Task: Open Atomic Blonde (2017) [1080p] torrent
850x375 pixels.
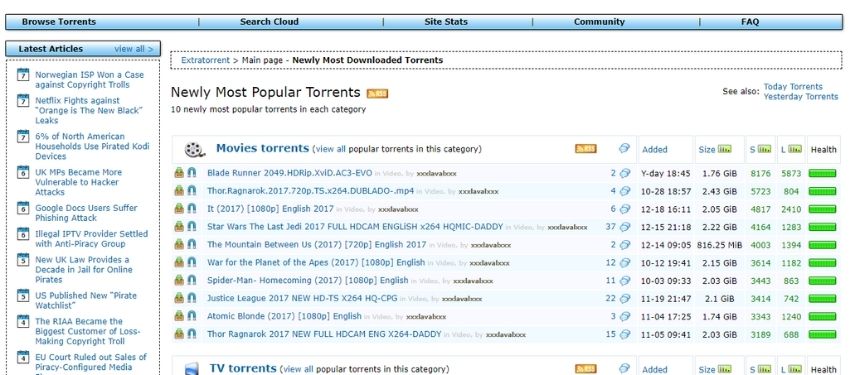Action: pos(284,316)
